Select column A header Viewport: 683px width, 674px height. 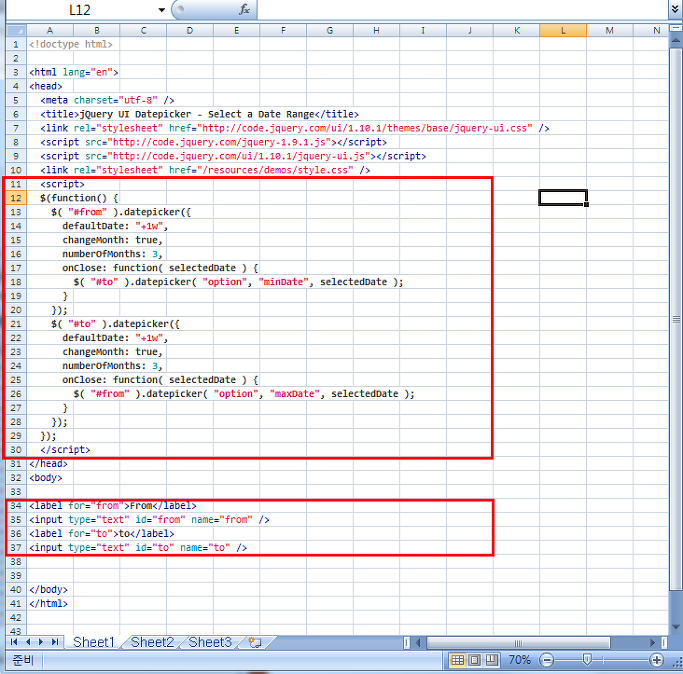50,30
